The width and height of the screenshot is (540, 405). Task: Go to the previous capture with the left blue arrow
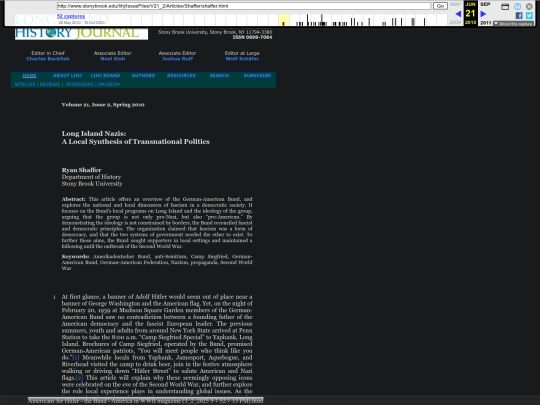pyautogui.click(x=458, y=14)
